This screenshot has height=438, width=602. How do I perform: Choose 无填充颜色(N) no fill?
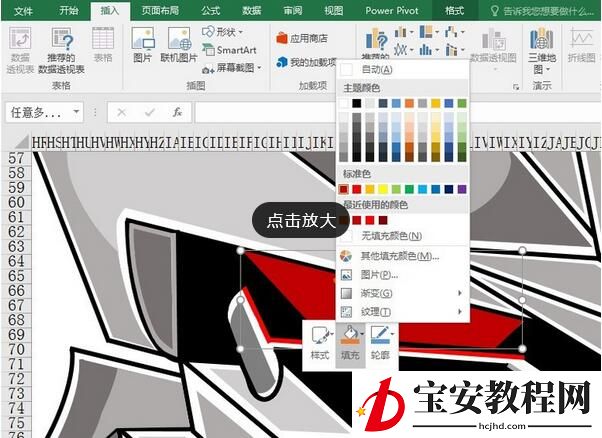click(x=402, y=236)
